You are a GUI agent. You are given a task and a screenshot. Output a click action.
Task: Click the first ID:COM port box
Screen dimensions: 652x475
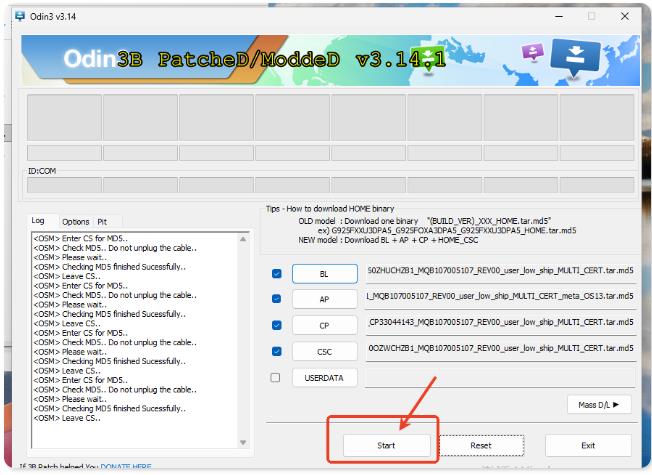click(64, 185)
